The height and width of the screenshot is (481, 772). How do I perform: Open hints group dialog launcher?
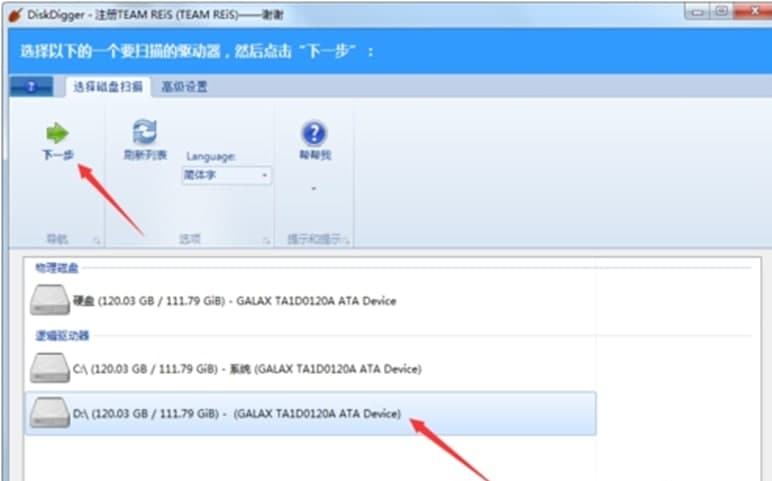[x=347, y=241]
